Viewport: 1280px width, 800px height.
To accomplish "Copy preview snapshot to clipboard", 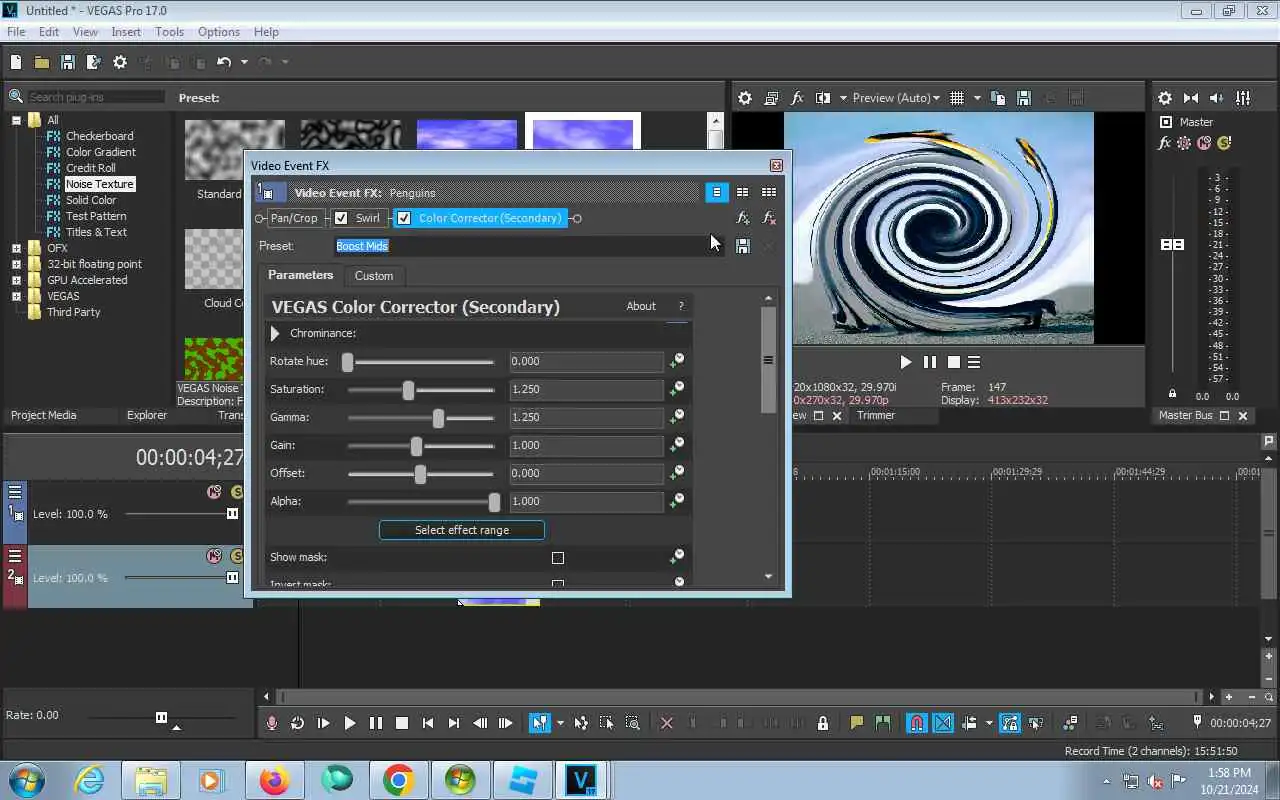I will (998, 98).
